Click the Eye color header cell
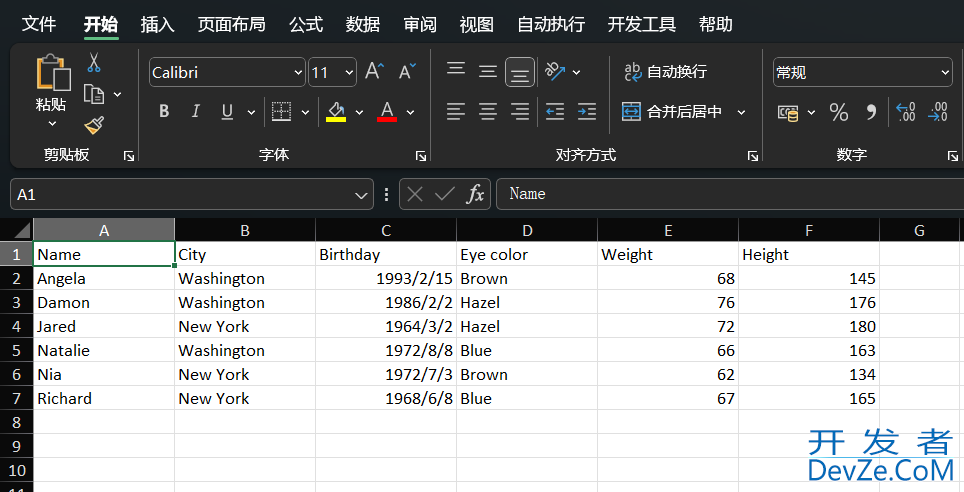Image resolution: width=964 pixels, height=492 pixels. [527, 255]
